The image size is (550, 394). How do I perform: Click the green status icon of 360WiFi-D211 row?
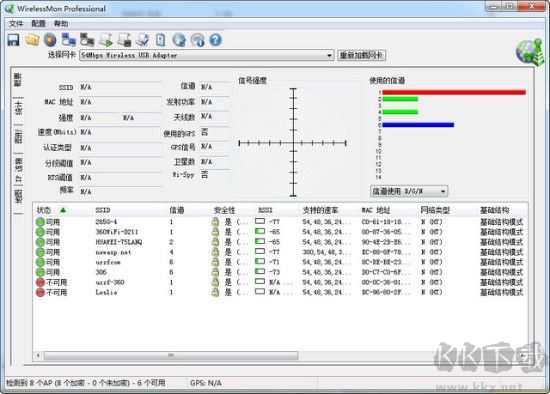point(40,232)
